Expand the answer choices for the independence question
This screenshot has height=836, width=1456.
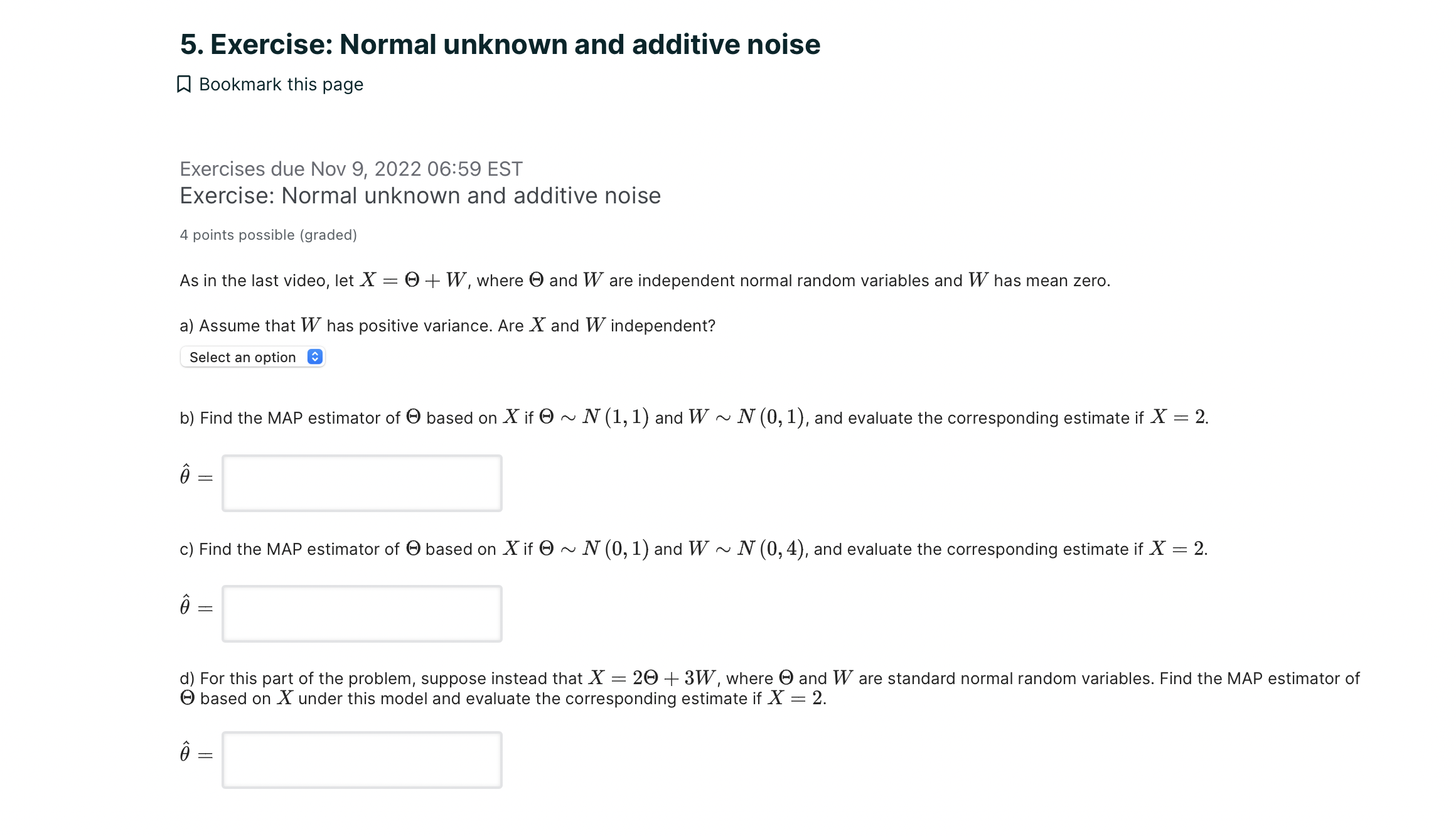(x=251, y=356)
